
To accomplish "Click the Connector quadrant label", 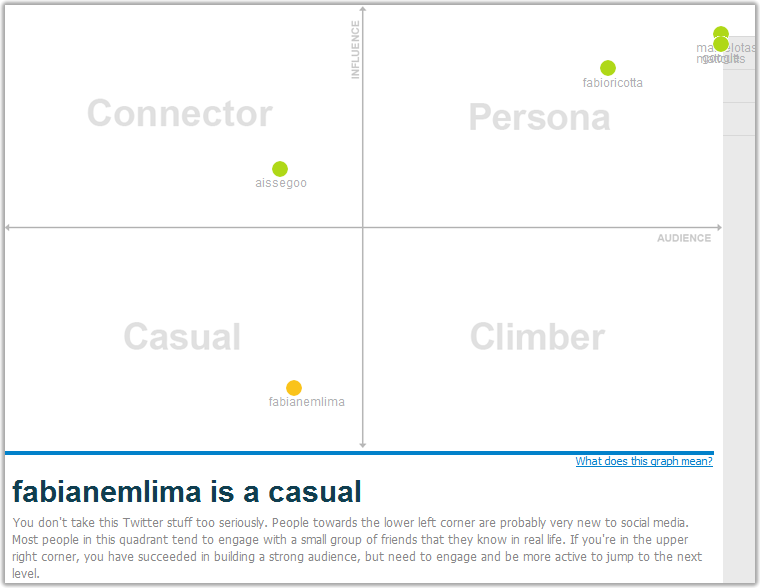I will (x=180, y=114).
